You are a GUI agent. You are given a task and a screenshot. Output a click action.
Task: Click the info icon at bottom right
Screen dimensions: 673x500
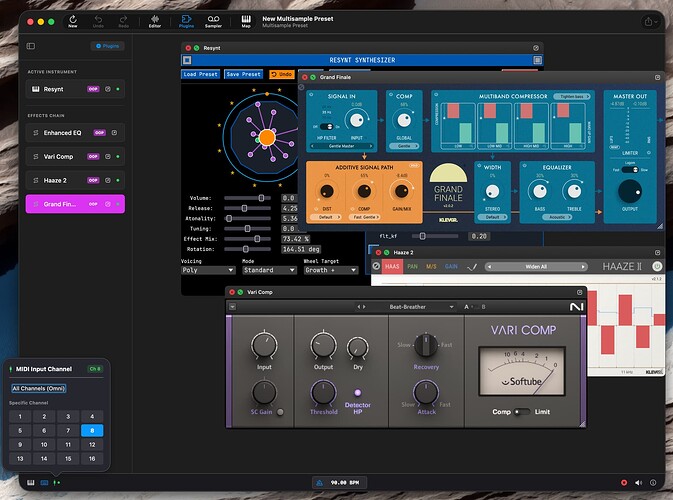pyautogui.click(x=653, y=482)
